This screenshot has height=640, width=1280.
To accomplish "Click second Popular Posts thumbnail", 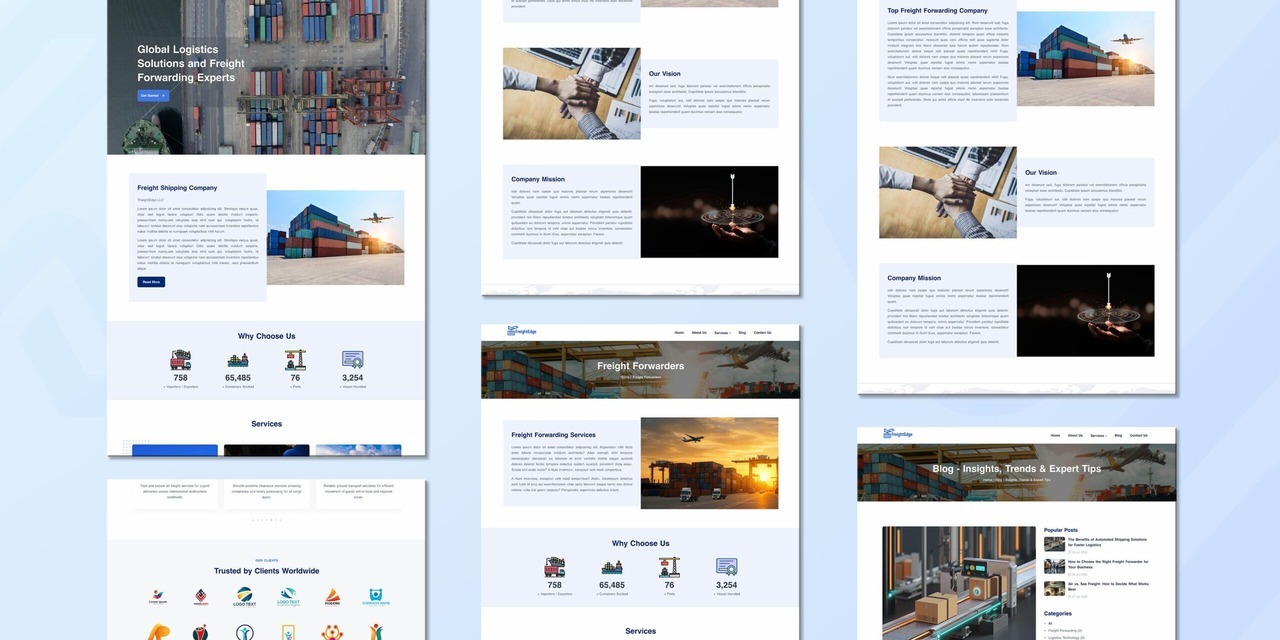I will (x=1054, y=566).
